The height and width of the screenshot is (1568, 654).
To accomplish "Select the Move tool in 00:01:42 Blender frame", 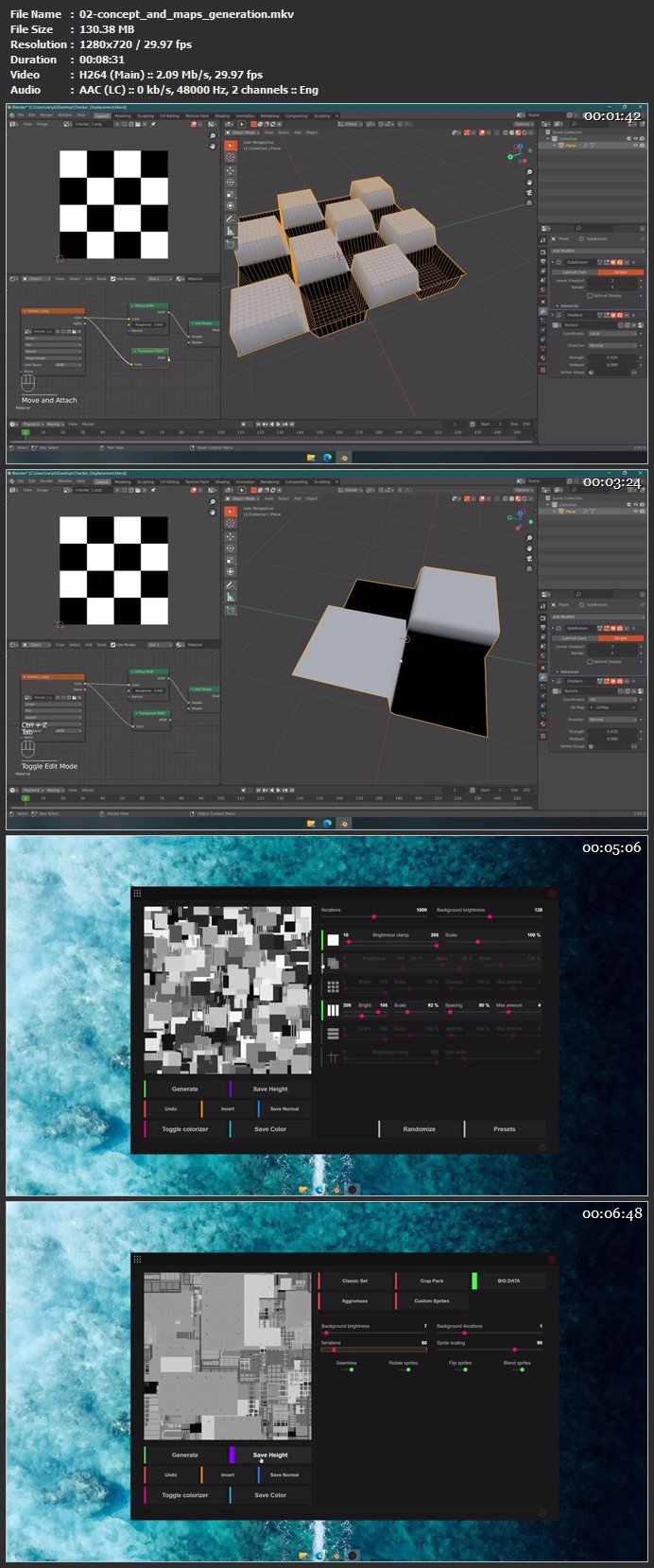I will pyautogui.click(x=230, y=170).
